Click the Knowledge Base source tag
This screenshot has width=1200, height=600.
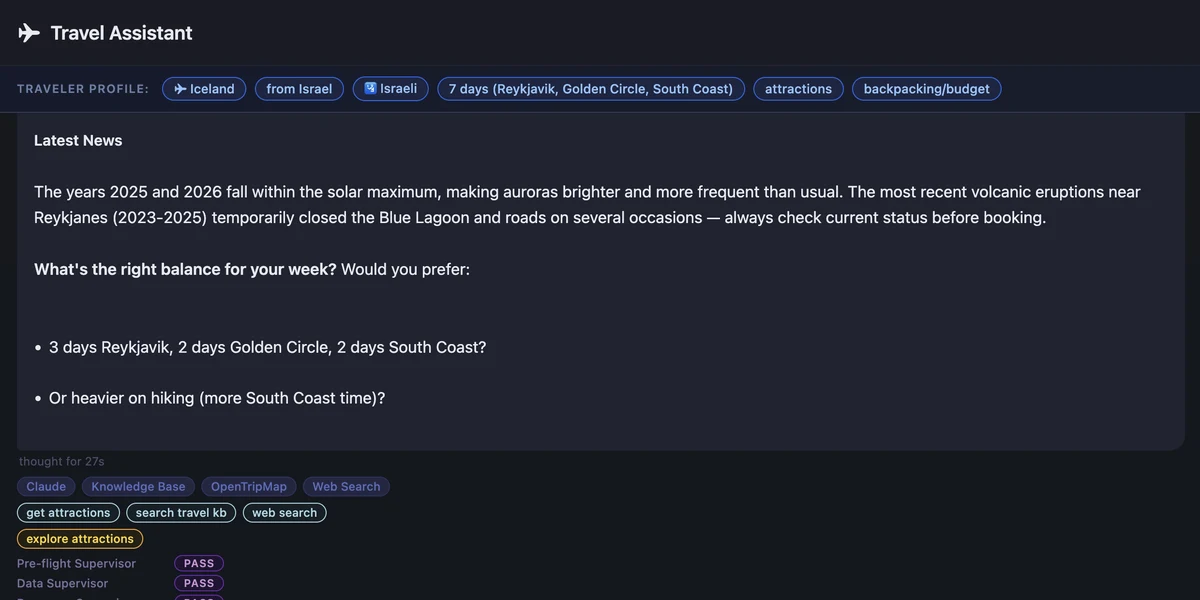(x=138, y=487)
